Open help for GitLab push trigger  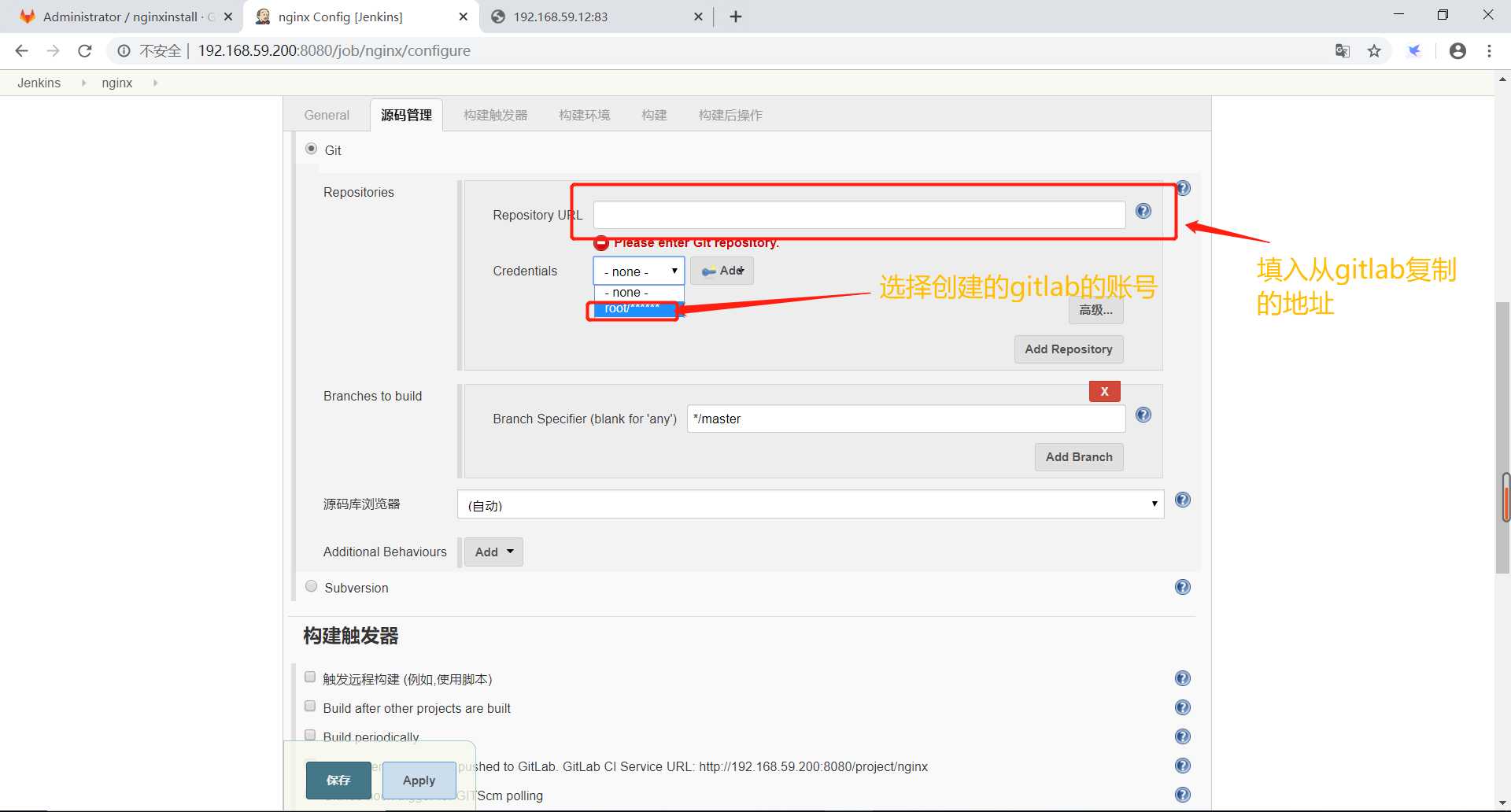1182,766
